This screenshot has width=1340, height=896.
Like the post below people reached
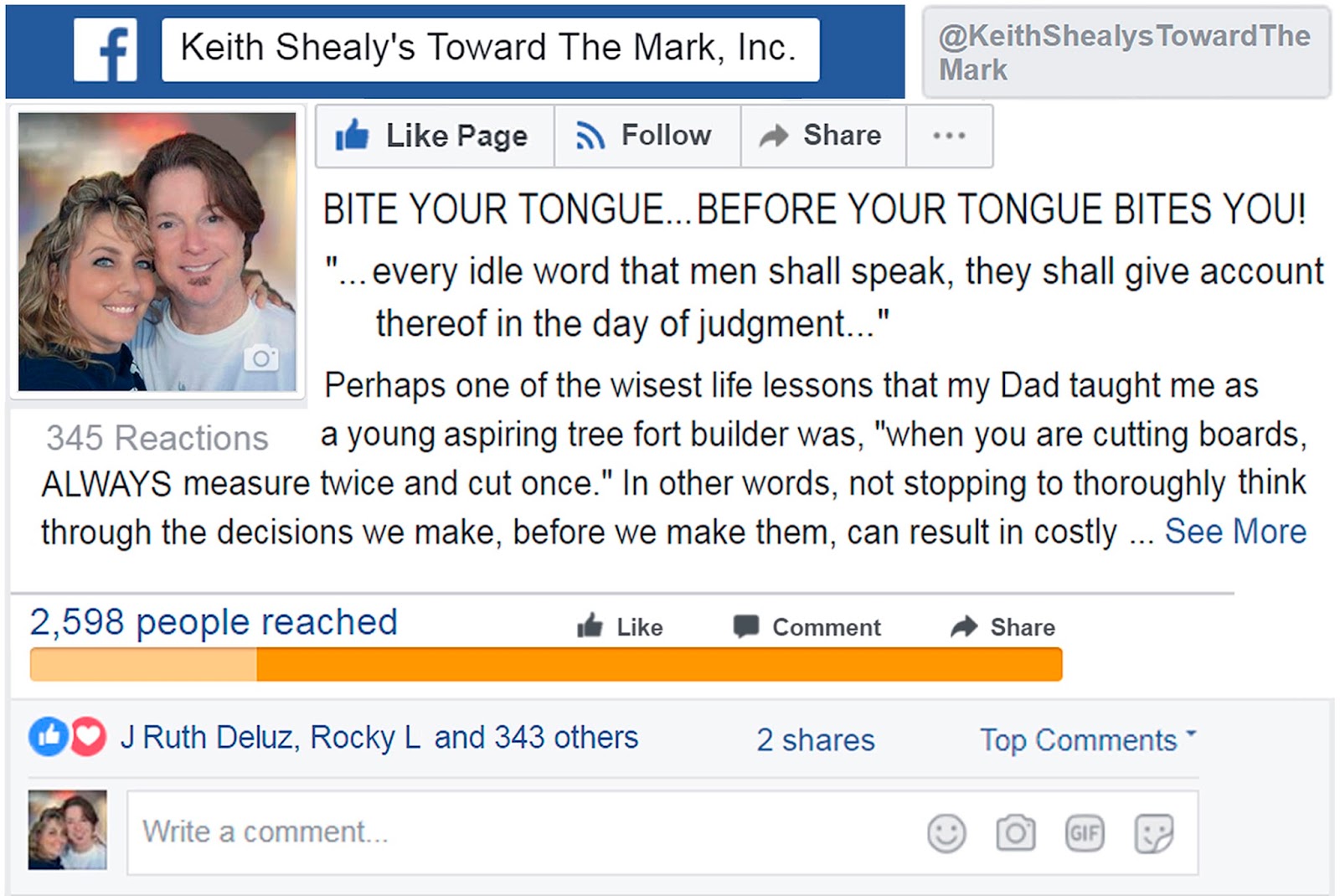(620, 626)
